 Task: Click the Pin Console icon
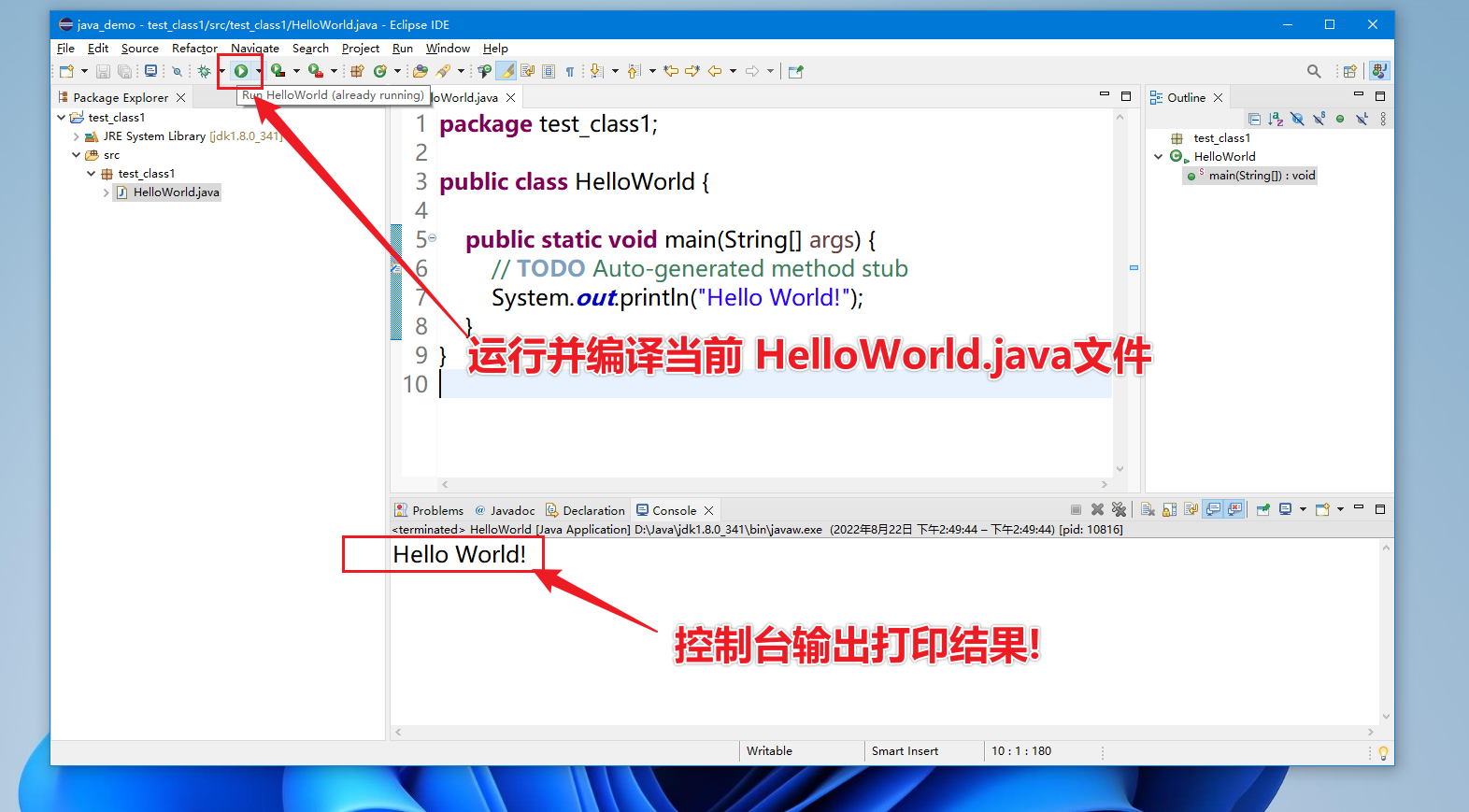click(x=1263, y=509)
